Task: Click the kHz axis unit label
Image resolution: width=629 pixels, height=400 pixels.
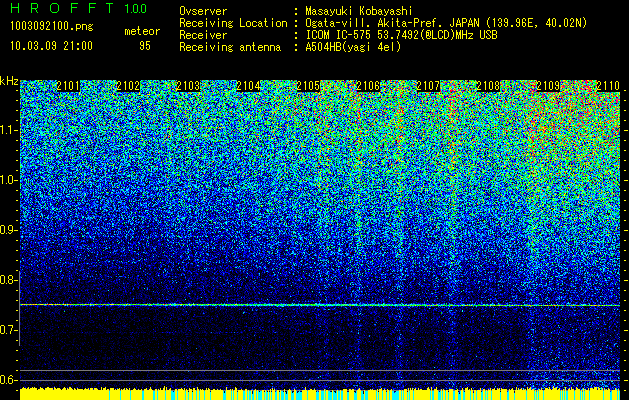Action: click(x=9, y=82)
